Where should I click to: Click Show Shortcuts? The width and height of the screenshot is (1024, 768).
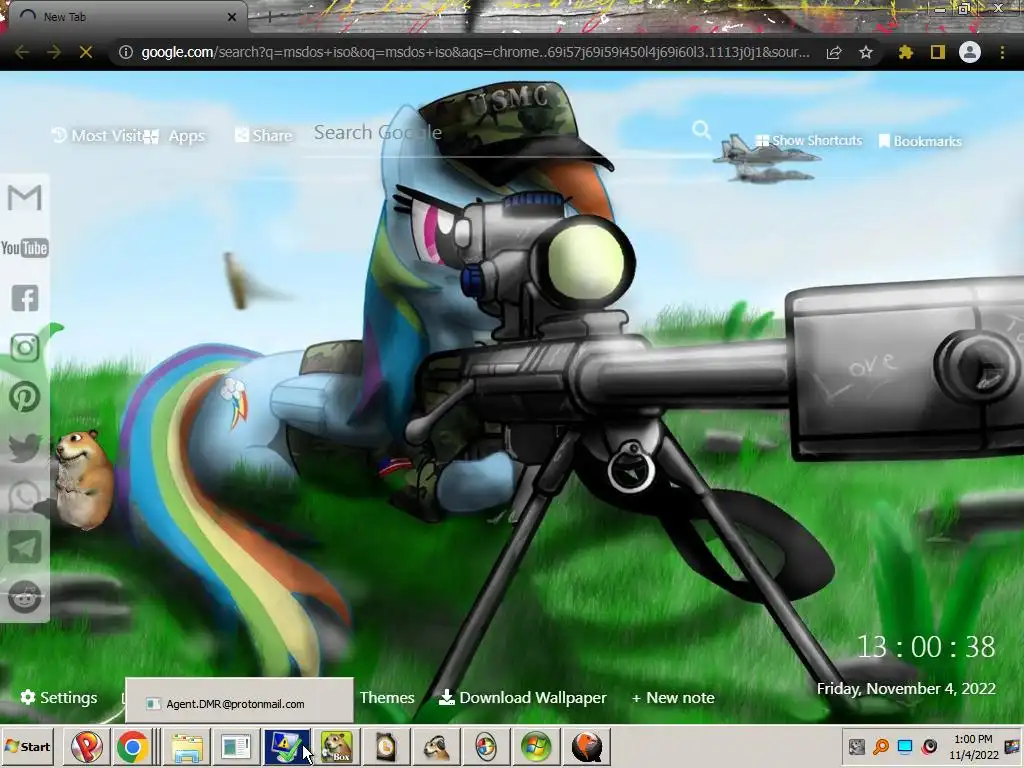tap(809, 140)
